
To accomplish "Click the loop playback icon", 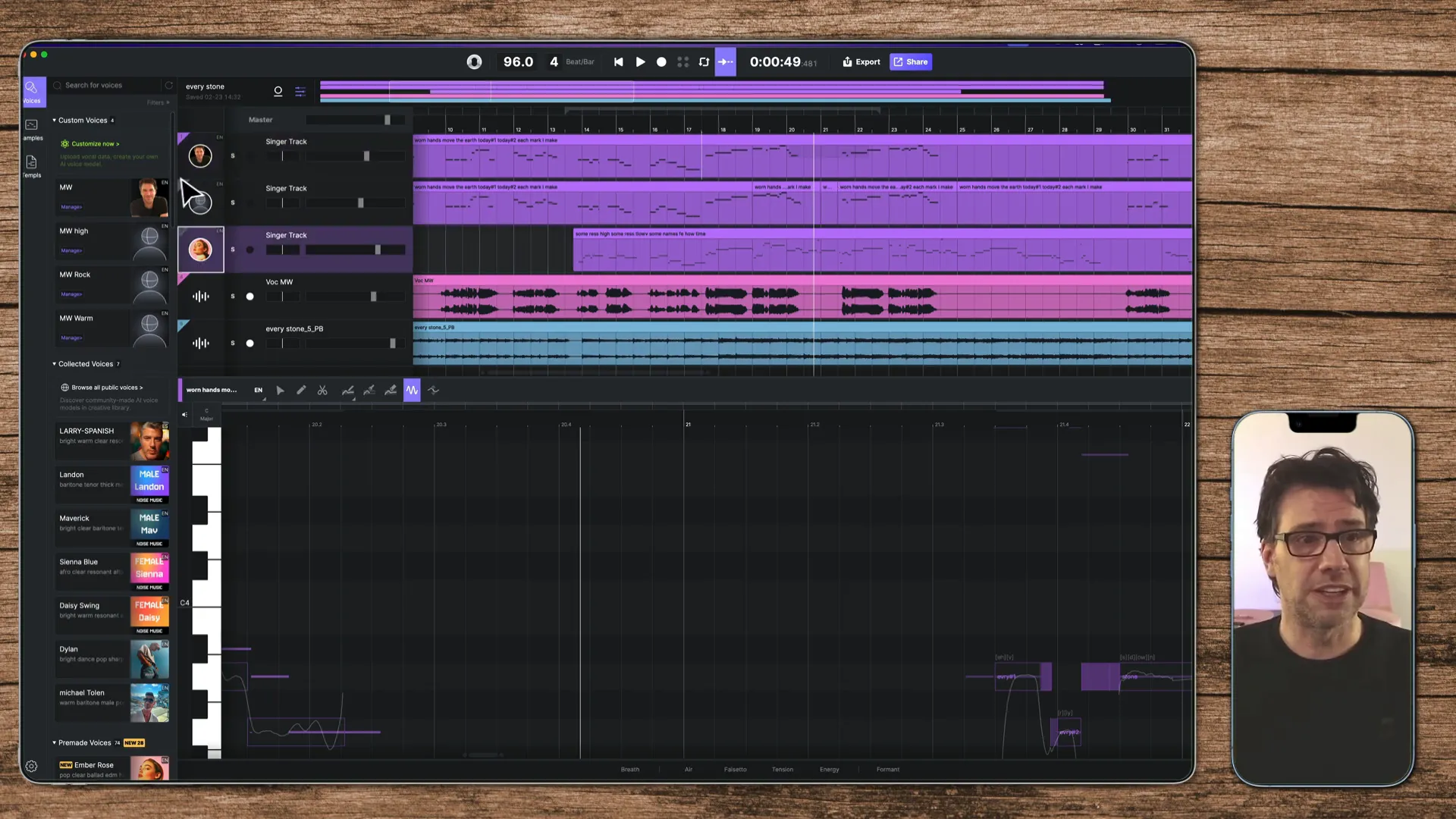I will click(x=704, y=62).
